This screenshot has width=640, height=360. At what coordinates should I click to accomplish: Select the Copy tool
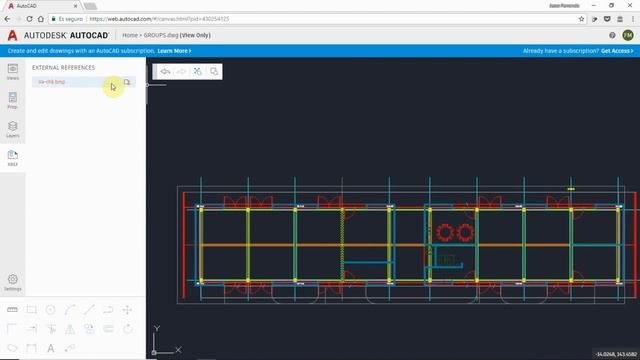click(x=89, y=329)
